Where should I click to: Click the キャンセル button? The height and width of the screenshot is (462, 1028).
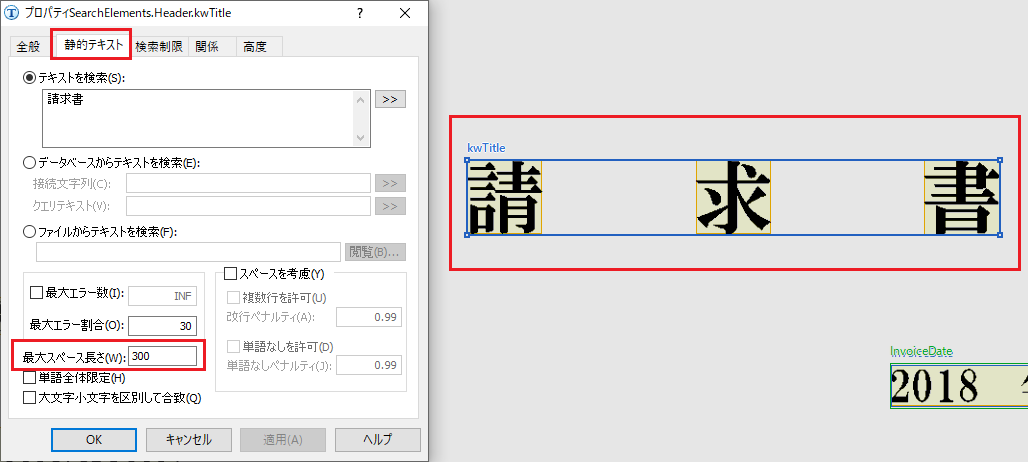coord(188,440)
